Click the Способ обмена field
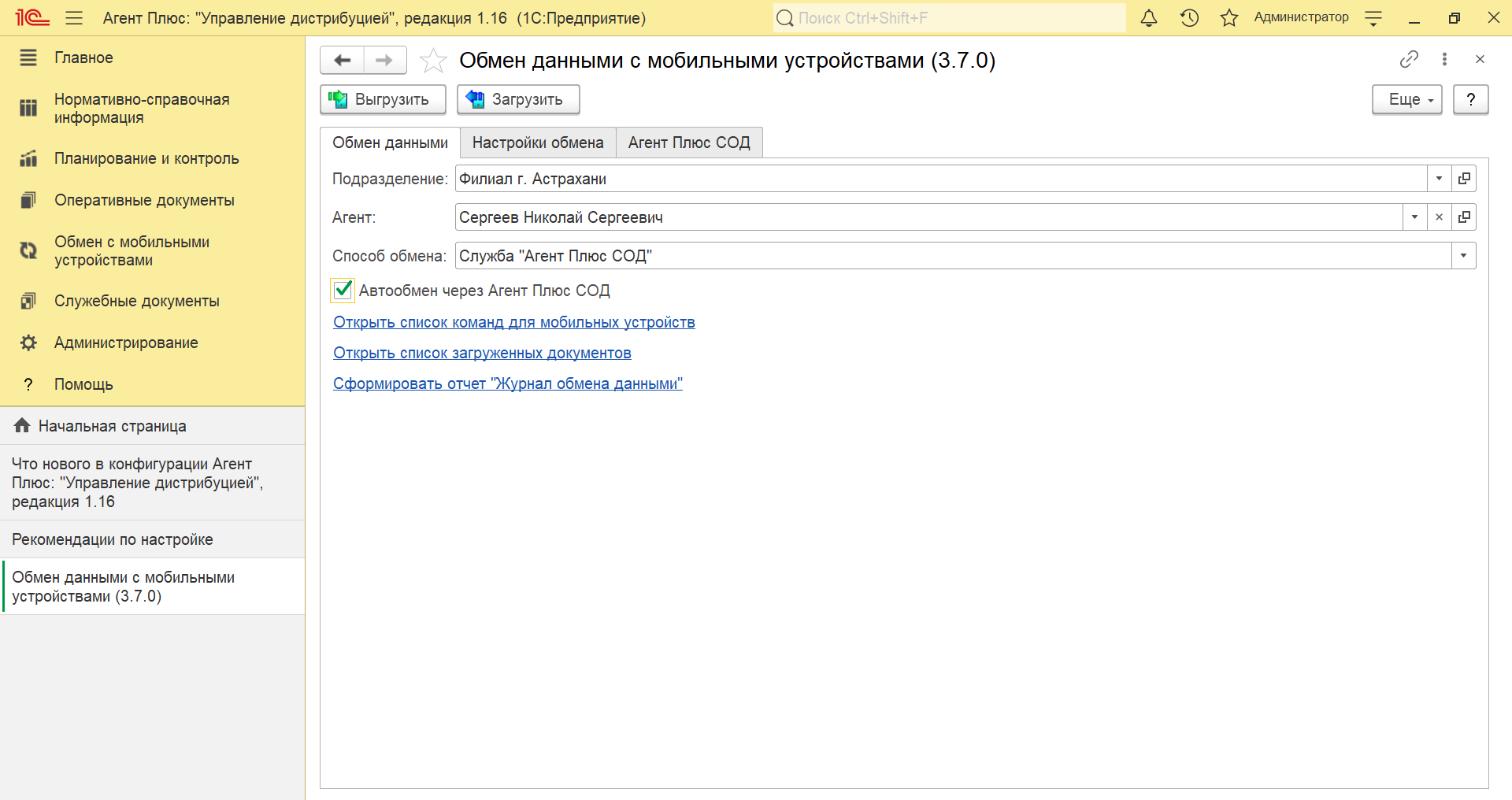Viewport: 1512px width, 800px height. click(953, 256)
